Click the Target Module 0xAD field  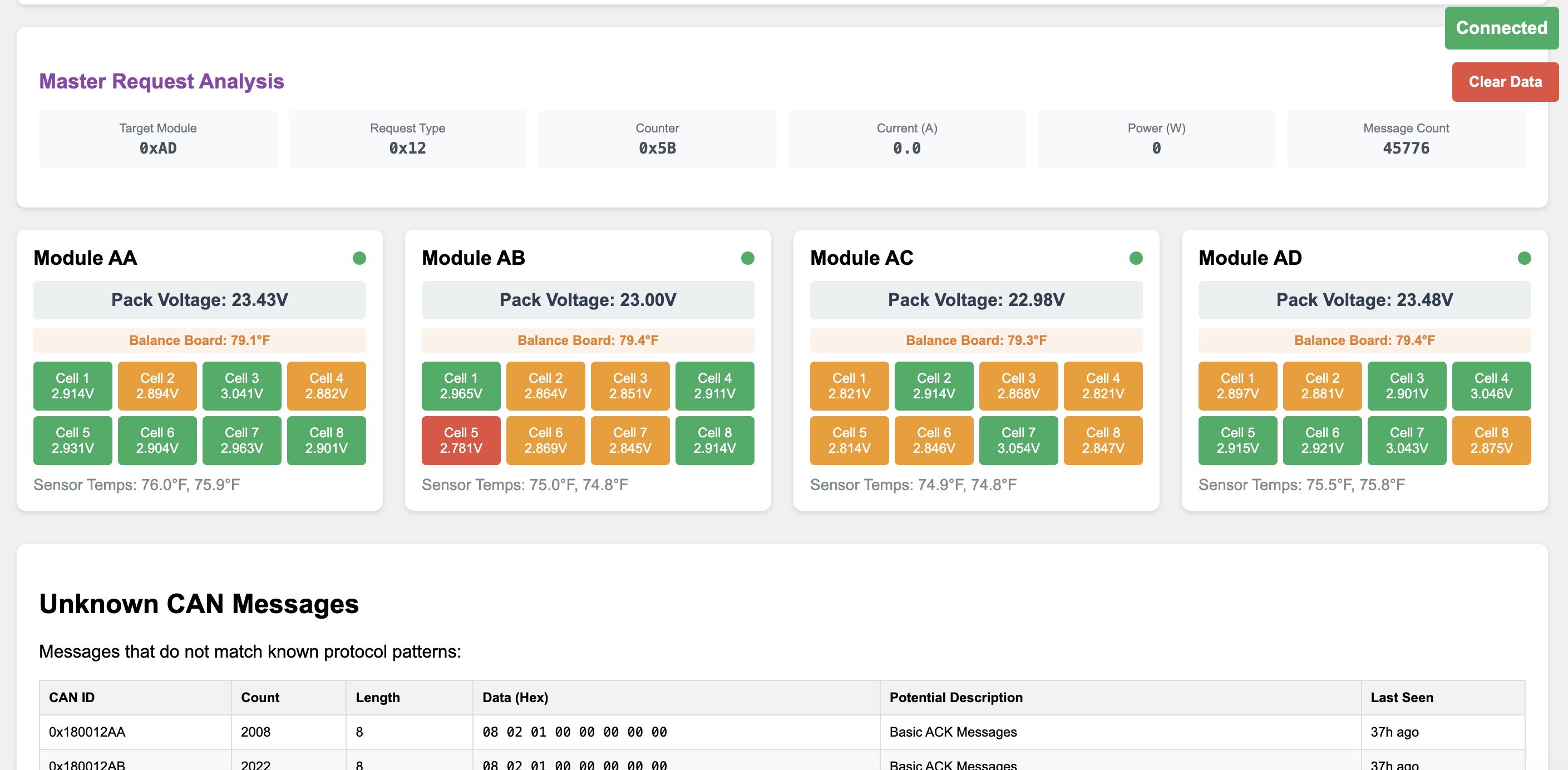point(157,139)
